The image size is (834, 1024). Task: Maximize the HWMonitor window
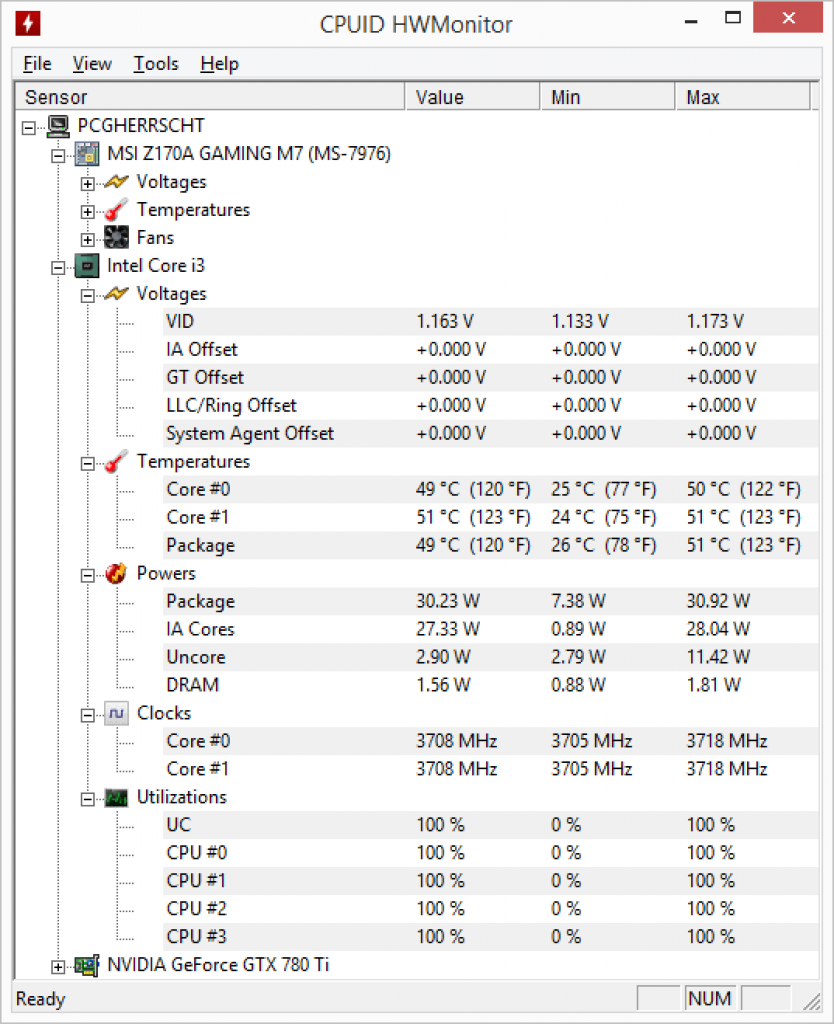pyautogui.click(x=733, y=18)
